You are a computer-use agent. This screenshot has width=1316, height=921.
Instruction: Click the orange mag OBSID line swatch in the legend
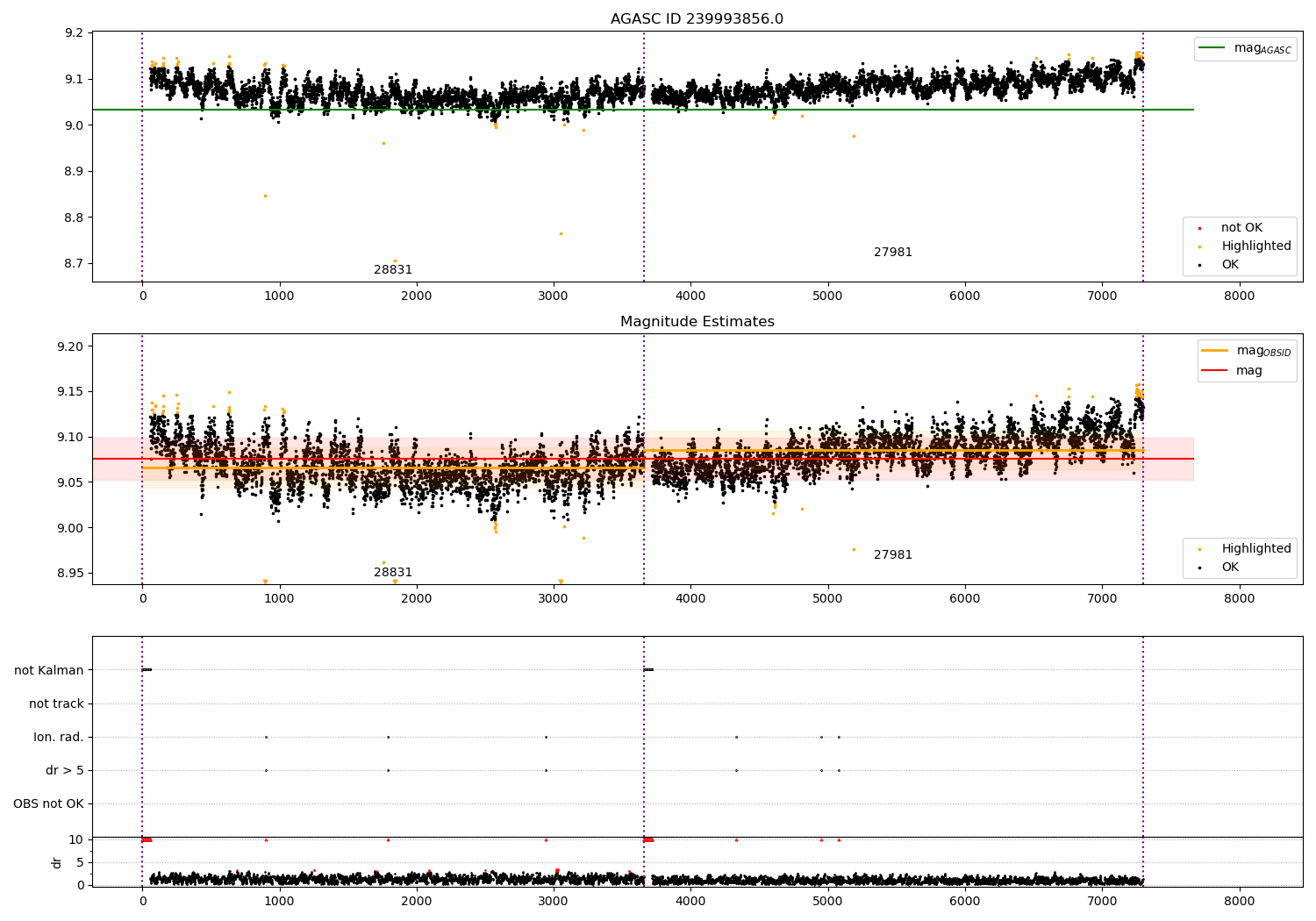click(x=1215, y=351)
